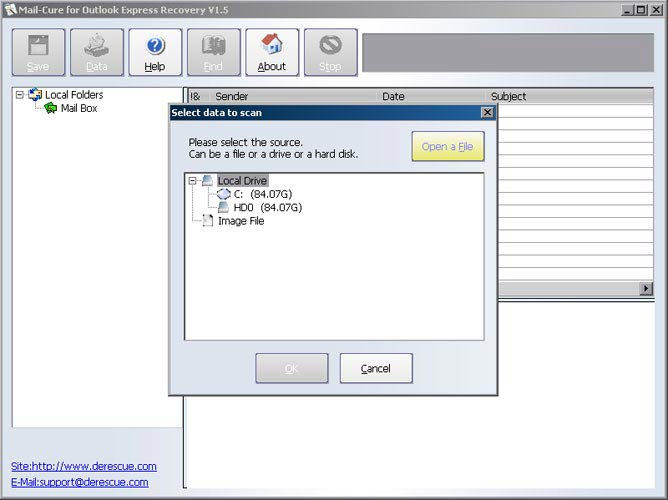Open Help from the toolbar
The width and height of the screenshot is (668, 500).
click(x=155, y=52)
